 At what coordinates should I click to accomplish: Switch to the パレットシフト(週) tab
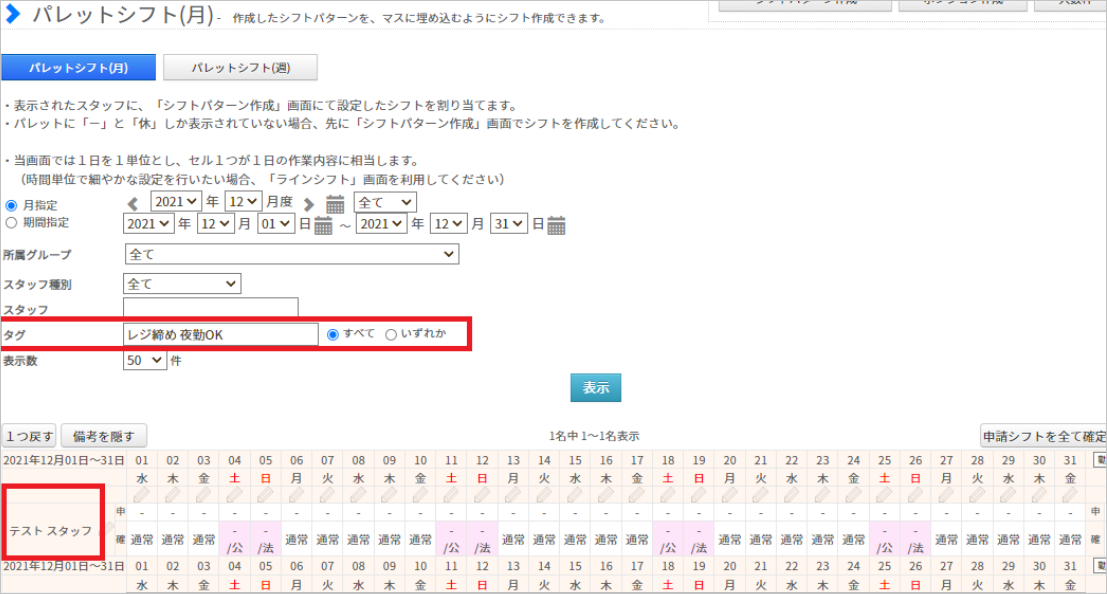click(240, 67)
